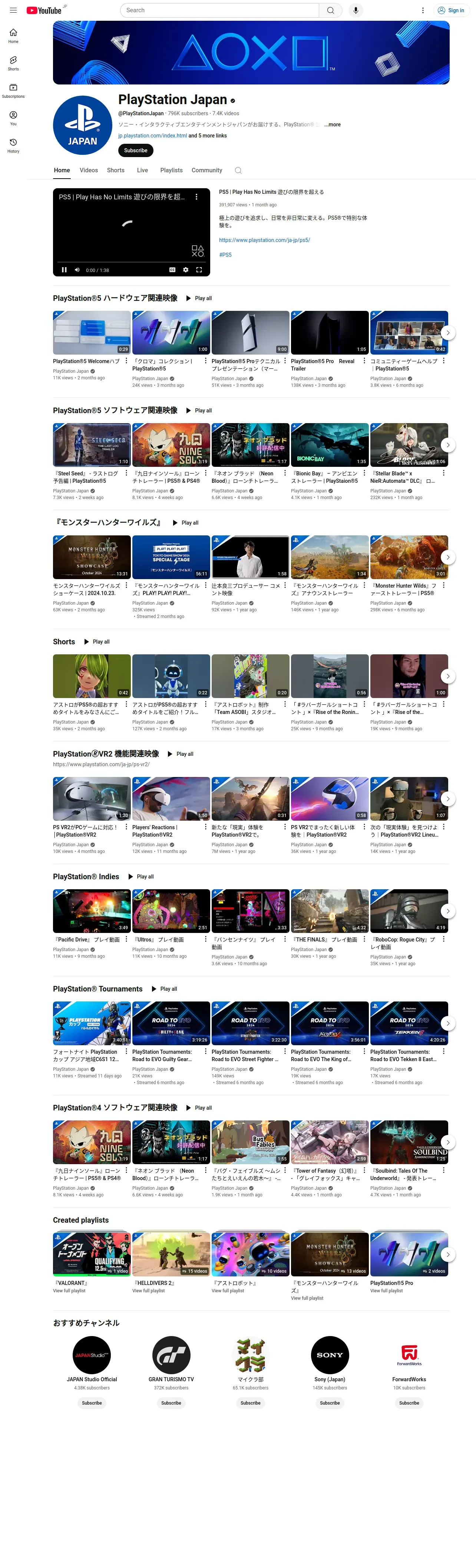476x1568 pixels.
Task: Open the hamburger guide menu
Action: [x=13, y=10]
